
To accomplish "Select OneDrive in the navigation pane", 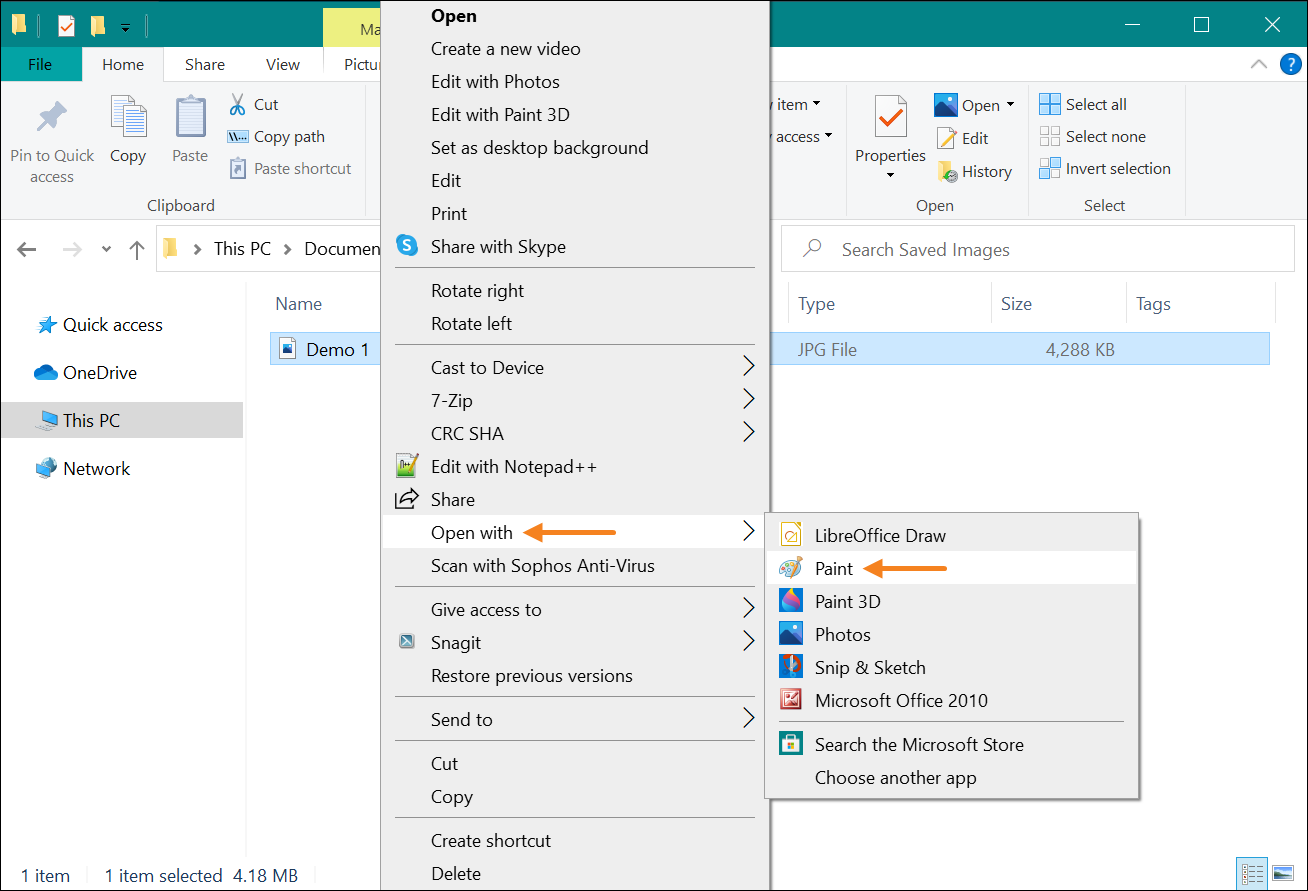I will [99, 372].
